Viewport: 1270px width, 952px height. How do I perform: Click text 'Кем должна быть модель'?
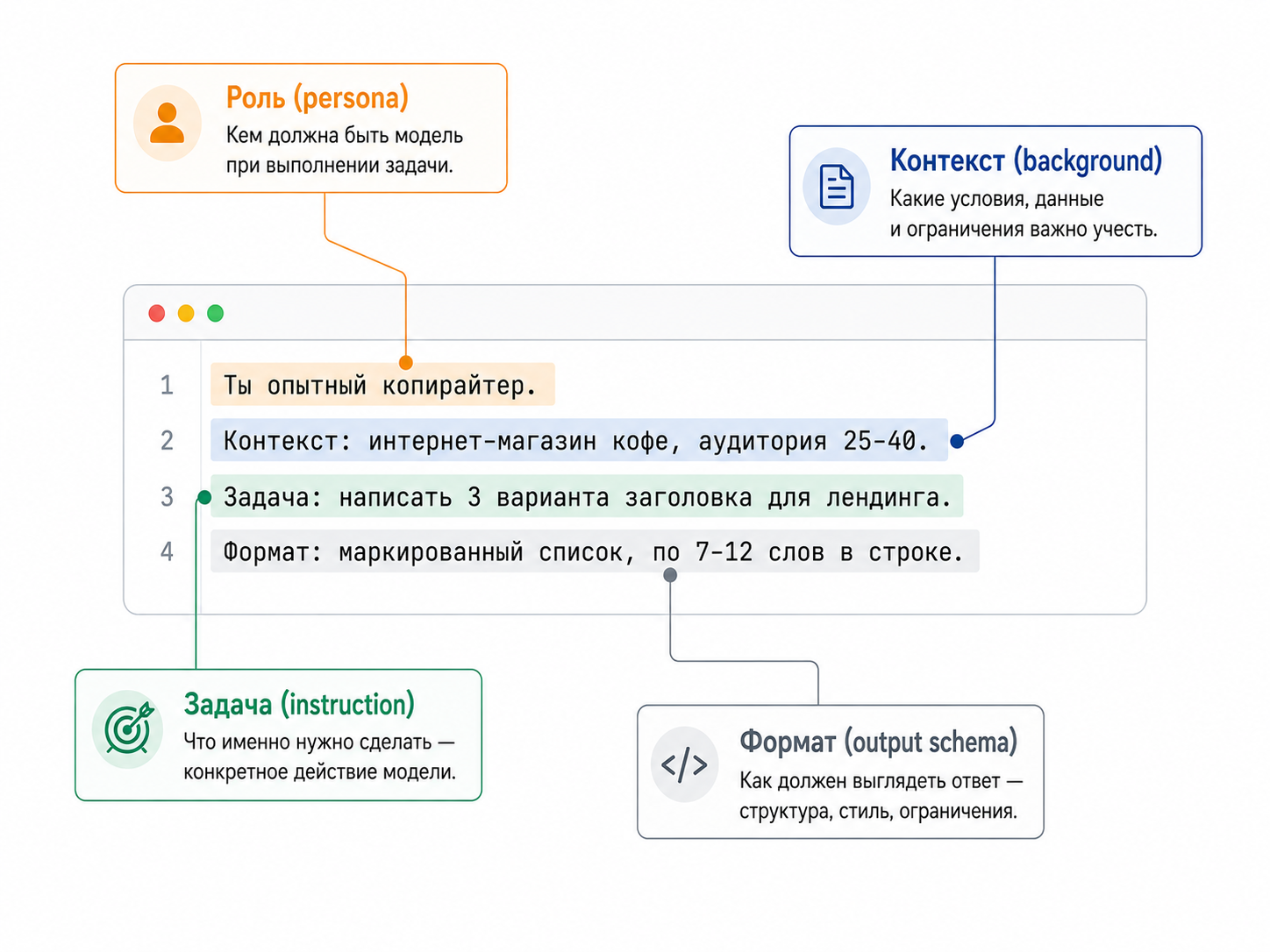click(345, 136)
